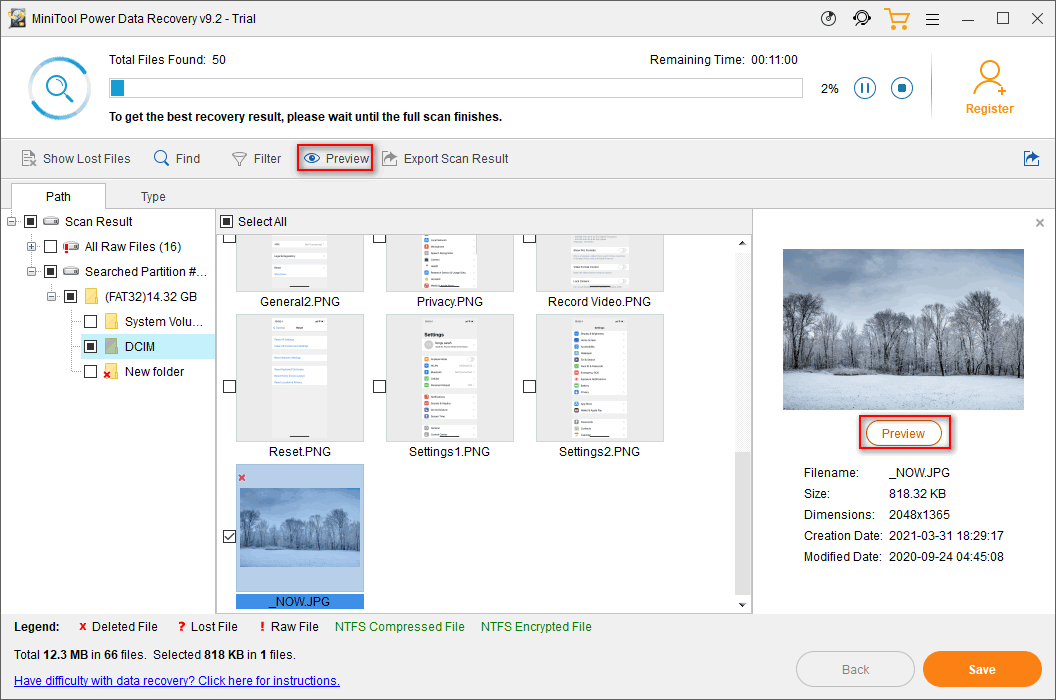
Task: Collapse the (FAT32)14.32 GB node
Action: (x=51, y=296)
